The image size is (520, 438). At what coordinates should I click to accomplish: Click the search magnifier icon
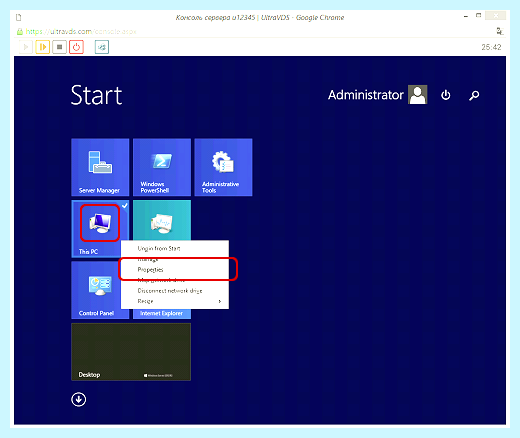[474, 95]
